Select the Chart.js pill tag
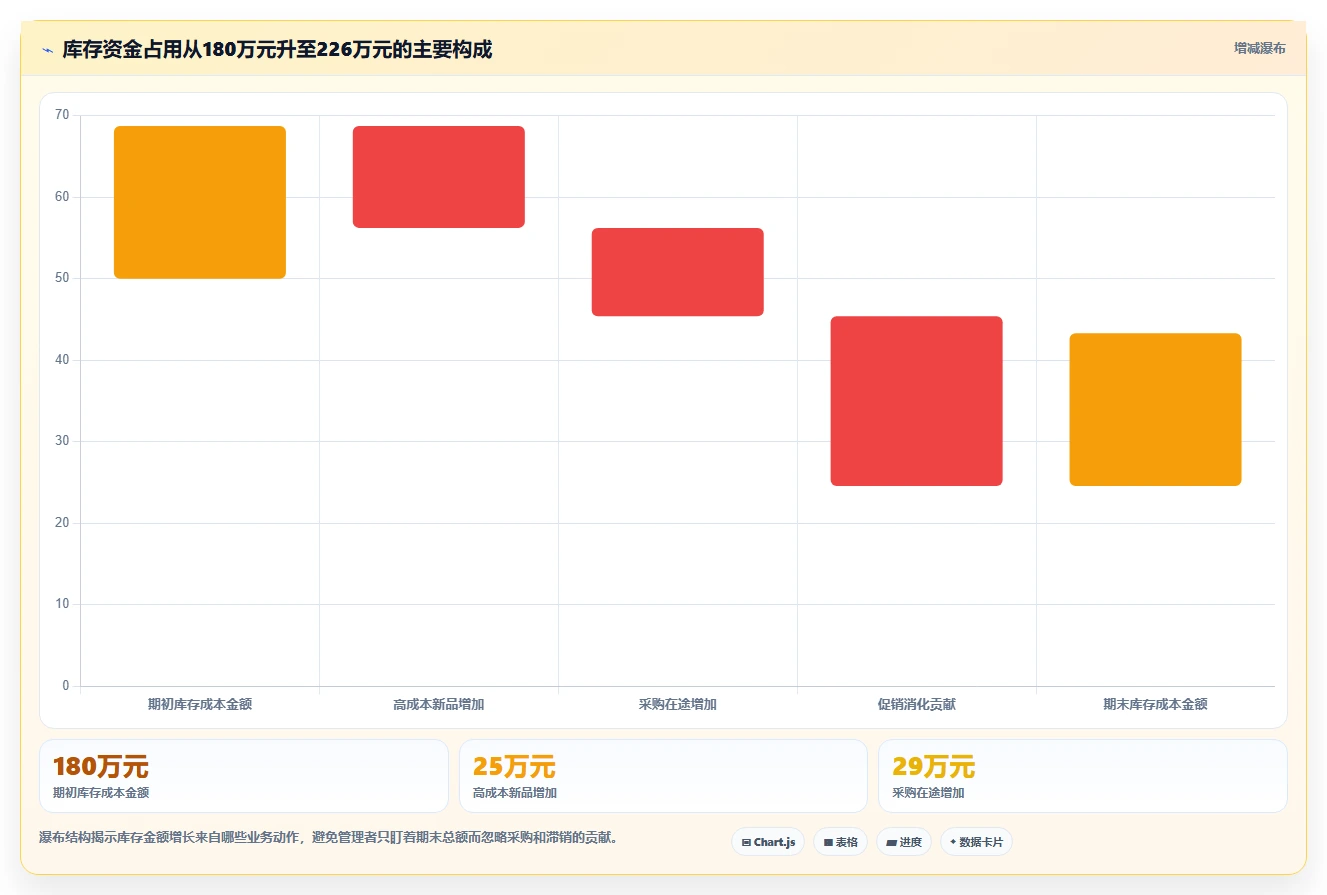1327x895 pixels. [x=768, y=842]
